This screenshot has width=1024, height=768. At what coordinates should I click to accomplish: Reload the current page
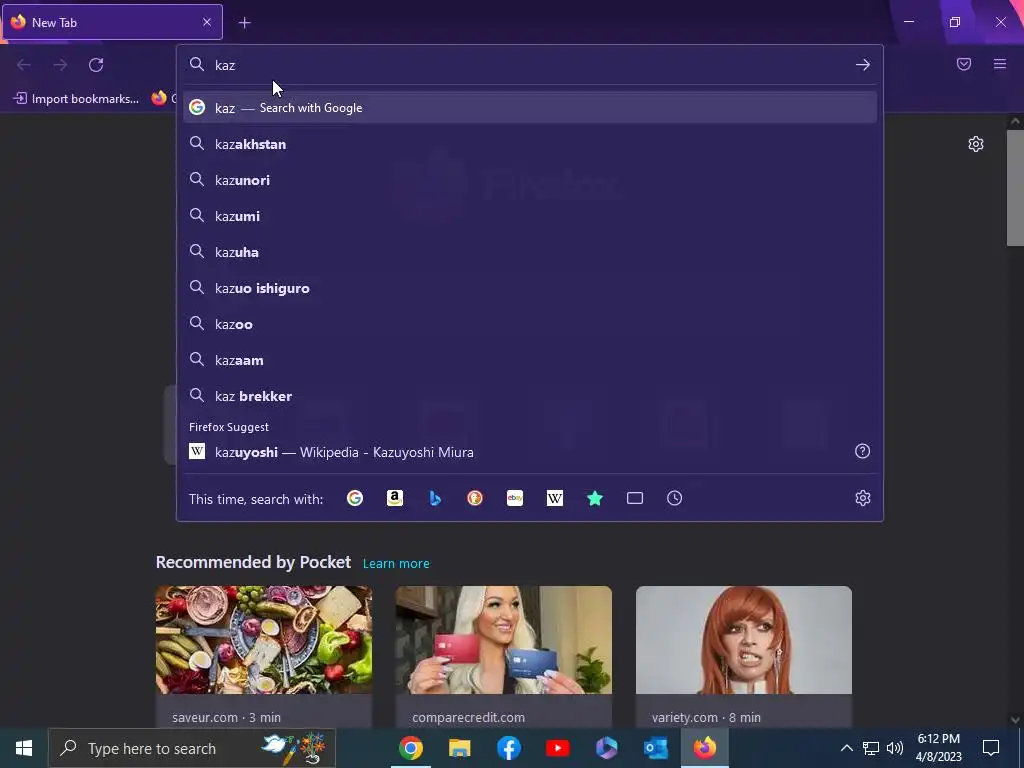pyautogui.click(x=96, y=65)
